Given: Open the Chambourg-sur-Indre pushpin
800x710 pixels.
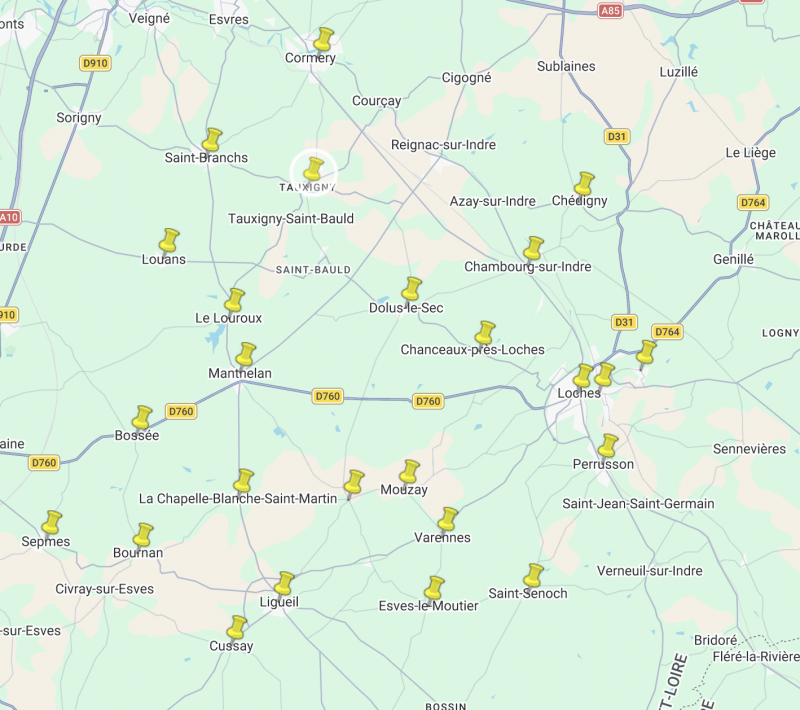Looking at the screenshot, I should pyautogui.click(x=533, y=248).
